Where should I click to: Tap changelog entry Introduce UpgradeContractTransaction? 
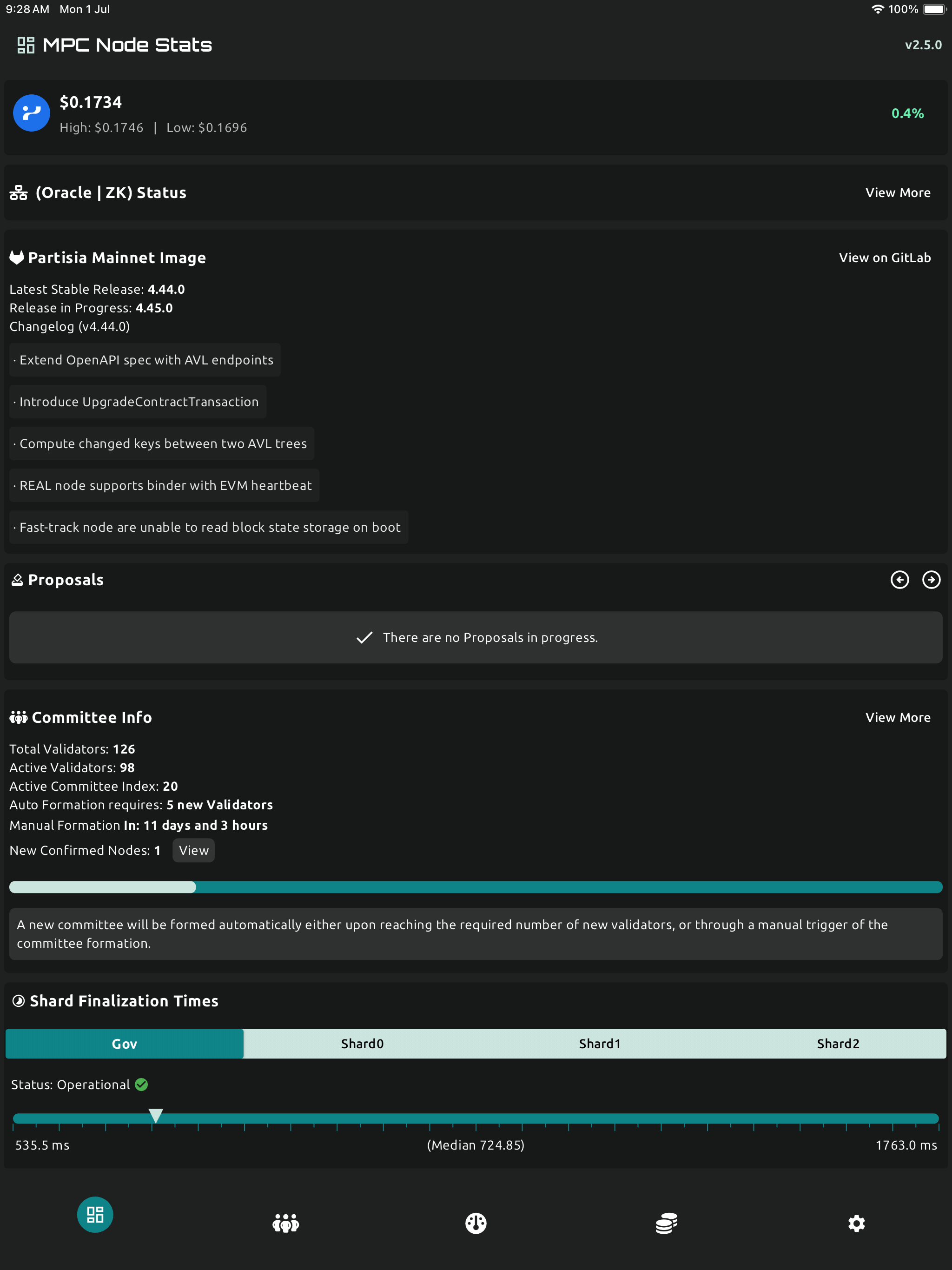pos(138,402)
